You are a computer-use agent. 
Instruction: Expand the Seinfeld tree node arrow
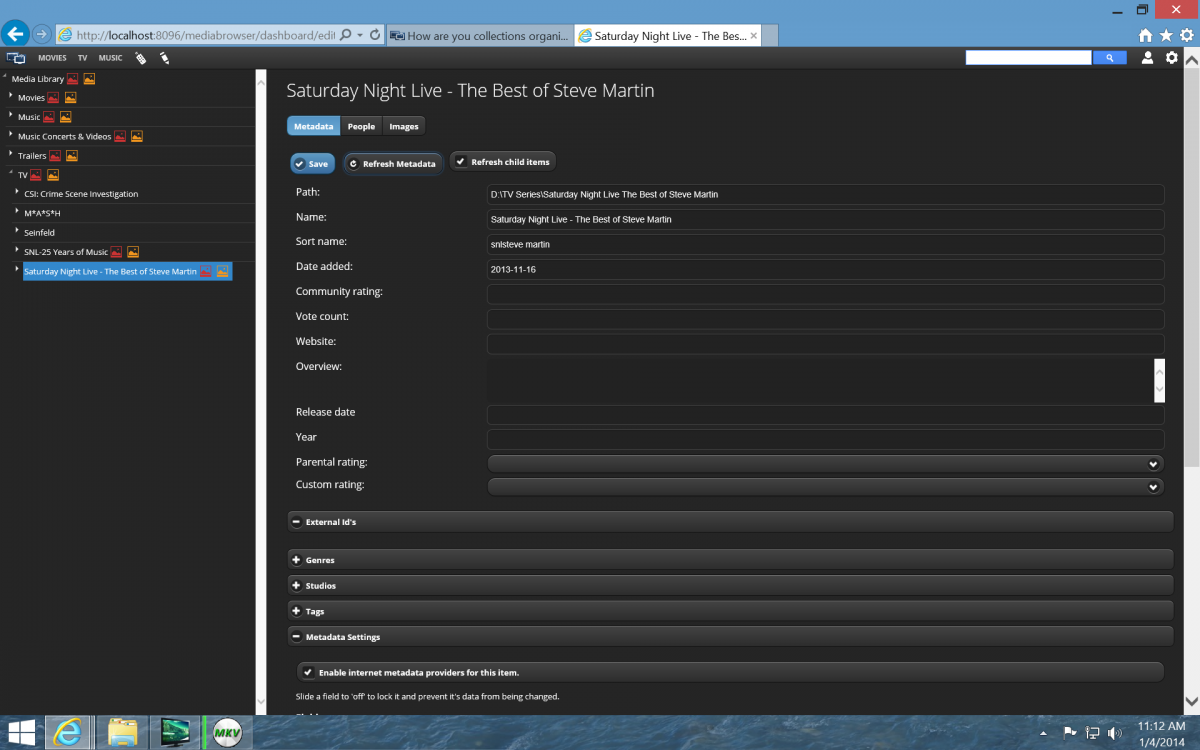click(x=17, y=232)
